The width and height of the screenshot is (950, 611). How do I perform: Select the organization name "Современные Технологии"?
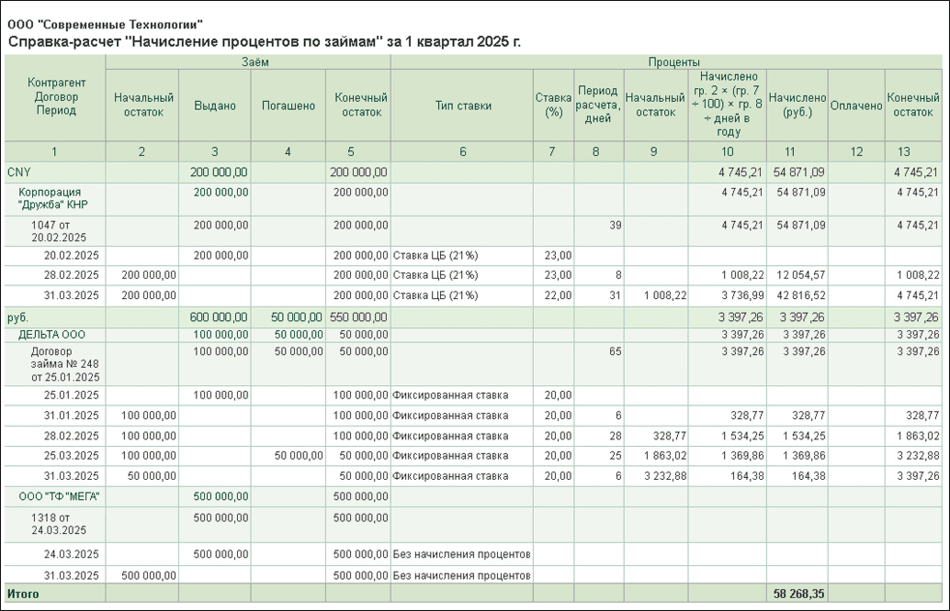(104, 24)
